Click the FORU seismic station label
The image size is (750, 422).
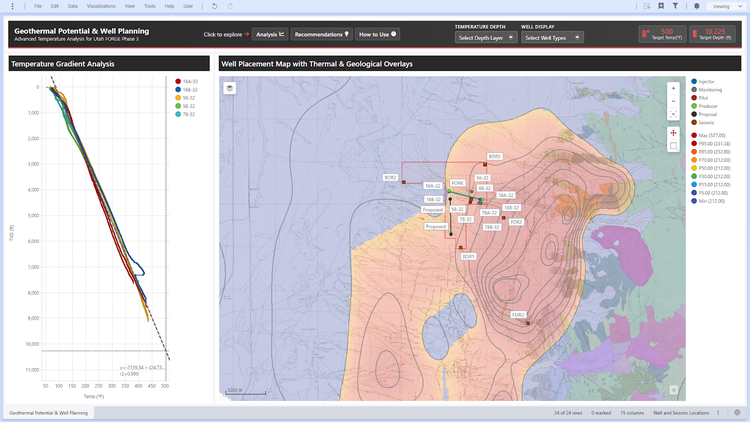(x=518, y=315)
